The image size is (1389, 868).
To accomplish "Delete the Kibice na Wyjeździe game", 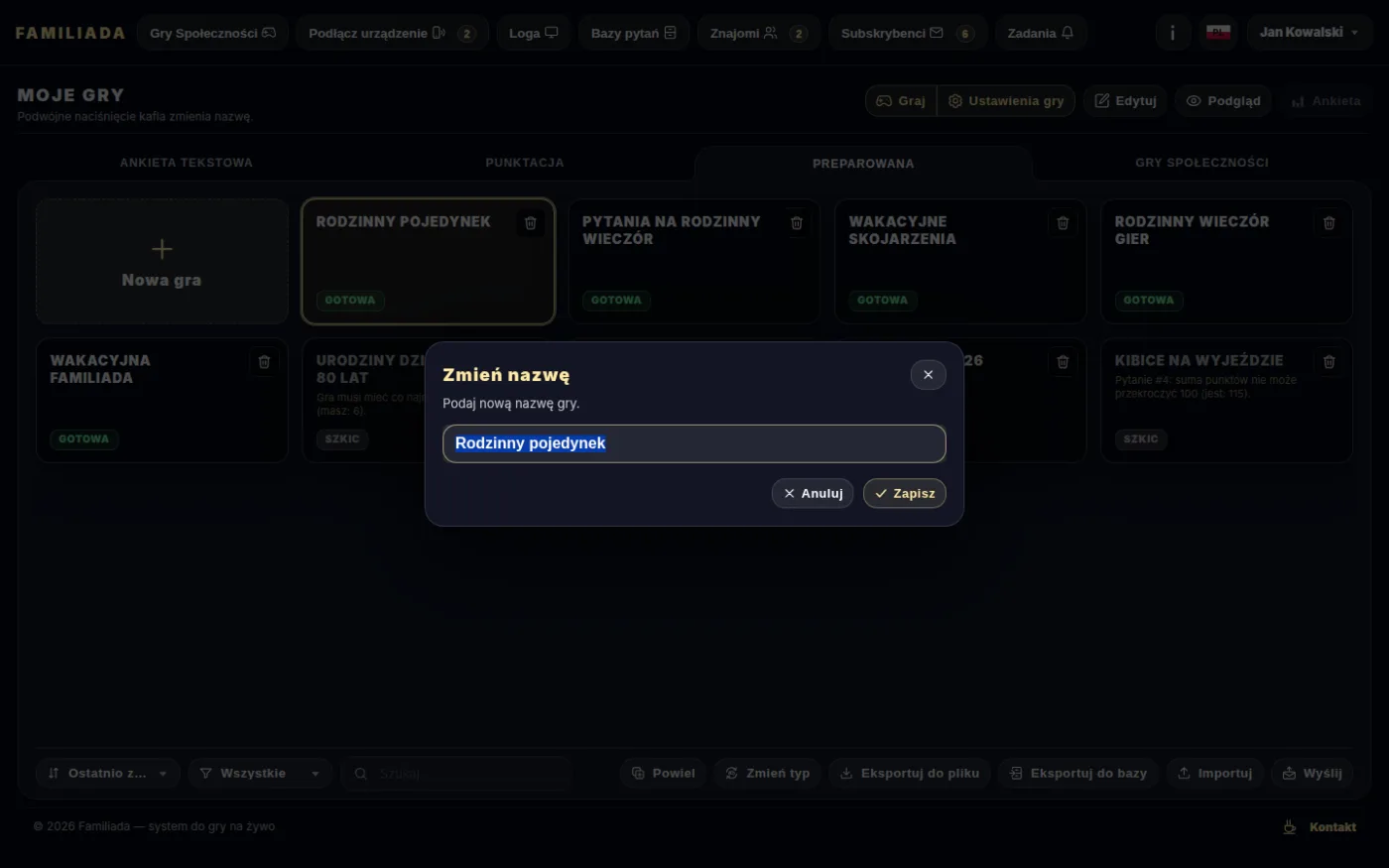I will point(1329,362).
